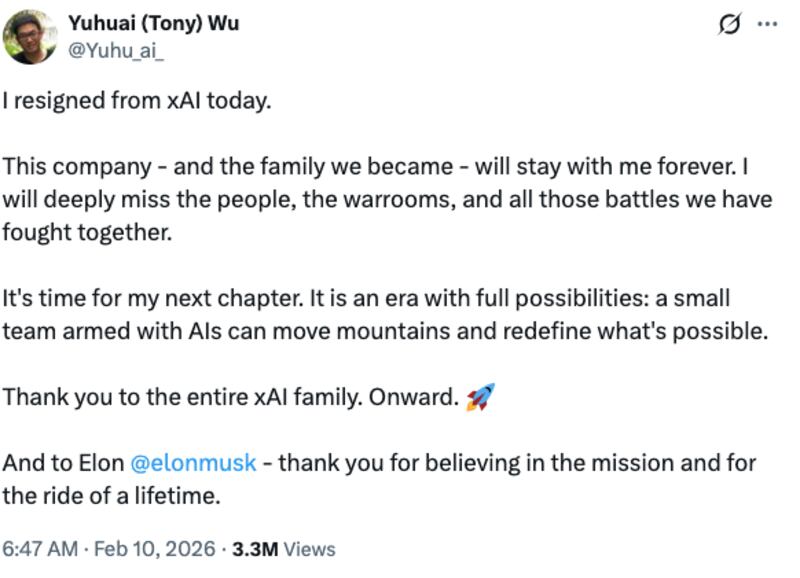This screenshot has width=800, height=578.
Task: Open the Yuhuai (Tony) Wu display name
Action: [153, 23]
